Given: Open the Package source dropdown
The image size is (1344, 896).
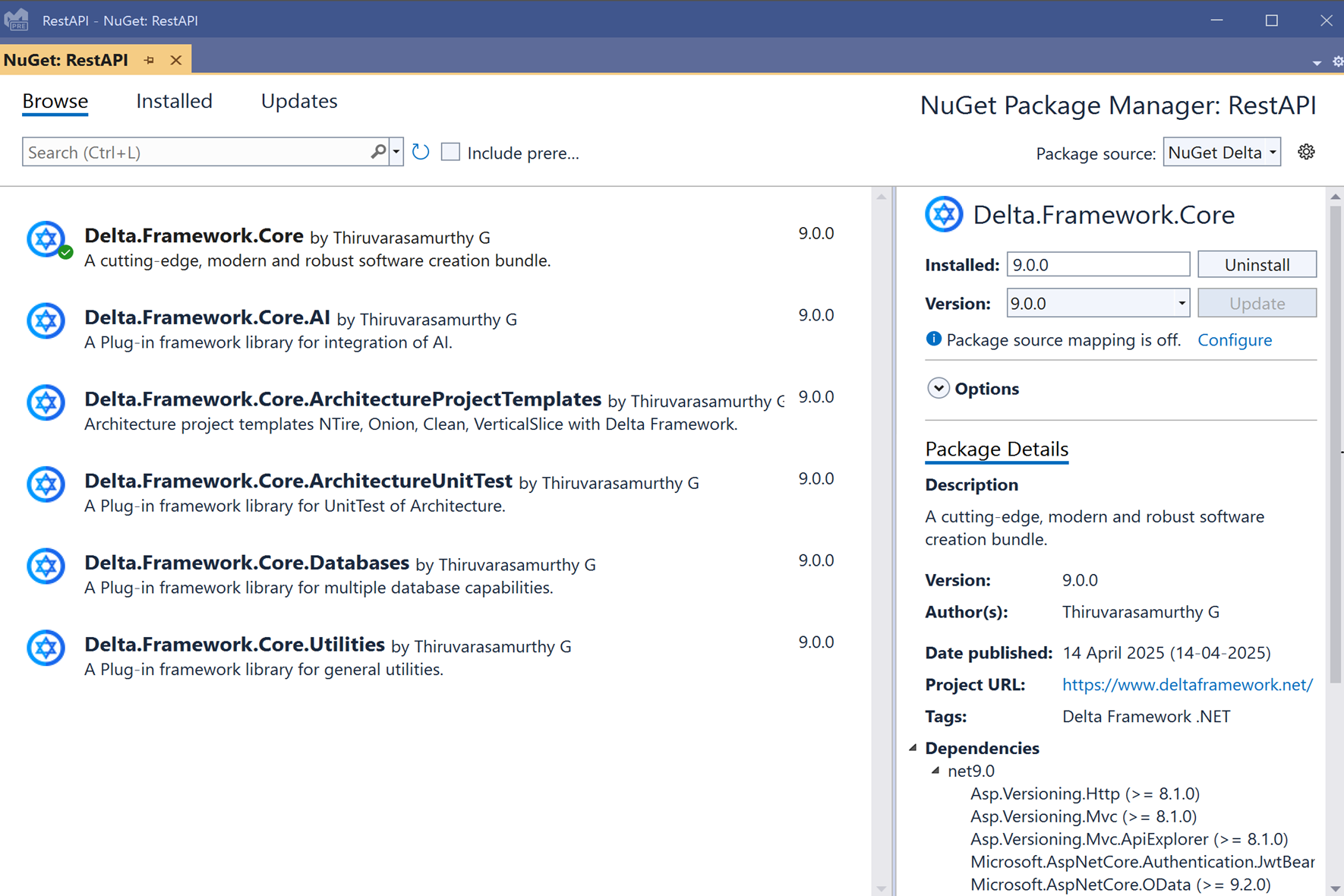Looking at the screenshot, I should 1222,152.
